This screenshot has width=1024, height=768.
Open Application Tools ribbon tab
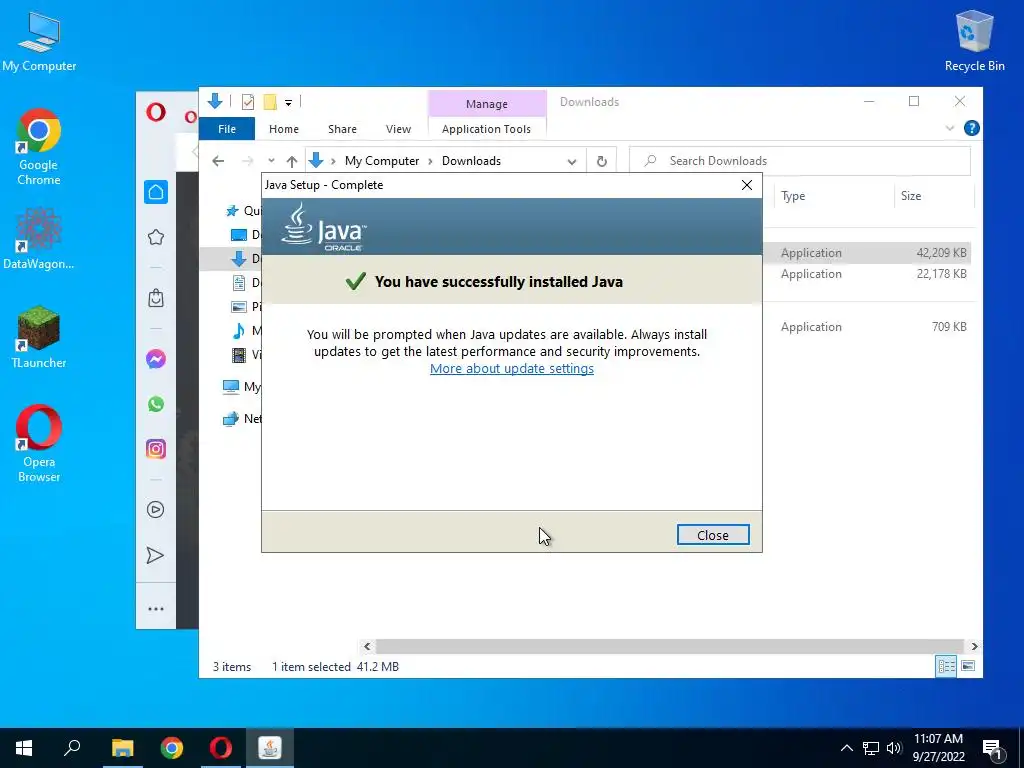click(487, 129)
